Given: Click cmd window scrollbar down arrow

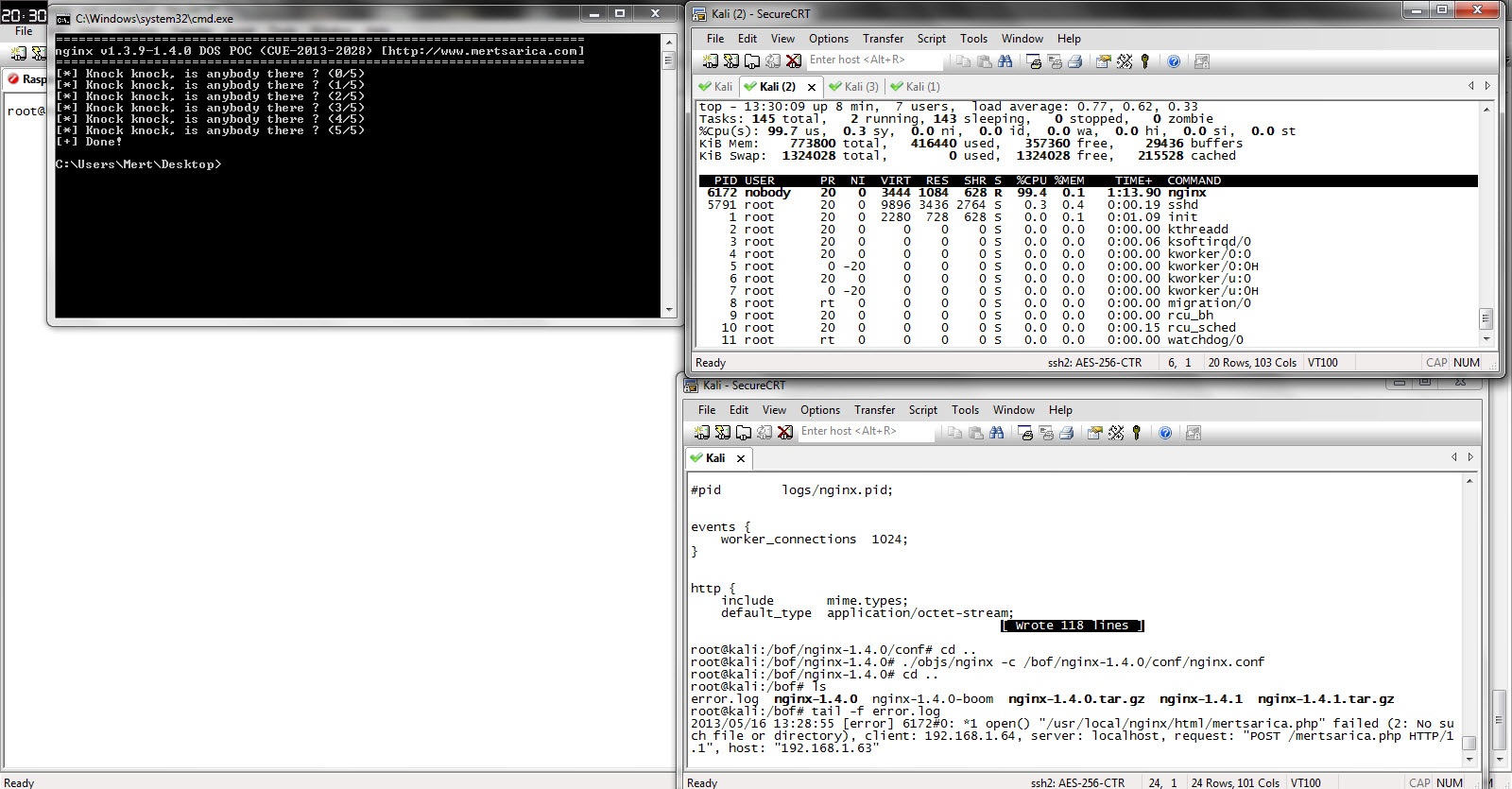Looking at the screenshot, I should point(669,310).
